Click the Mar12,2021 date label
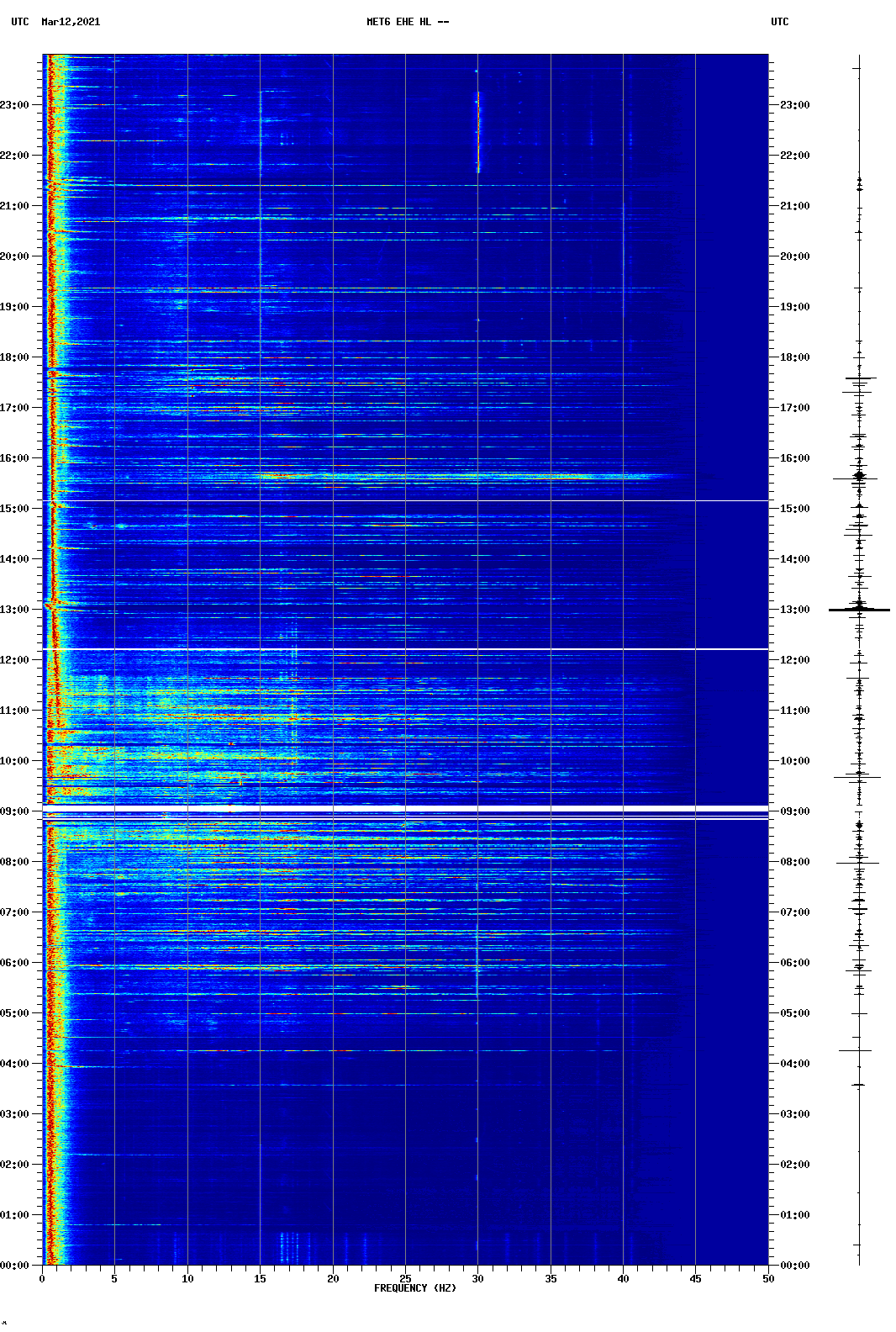The image size is (896, 1332). coord(71,22)
